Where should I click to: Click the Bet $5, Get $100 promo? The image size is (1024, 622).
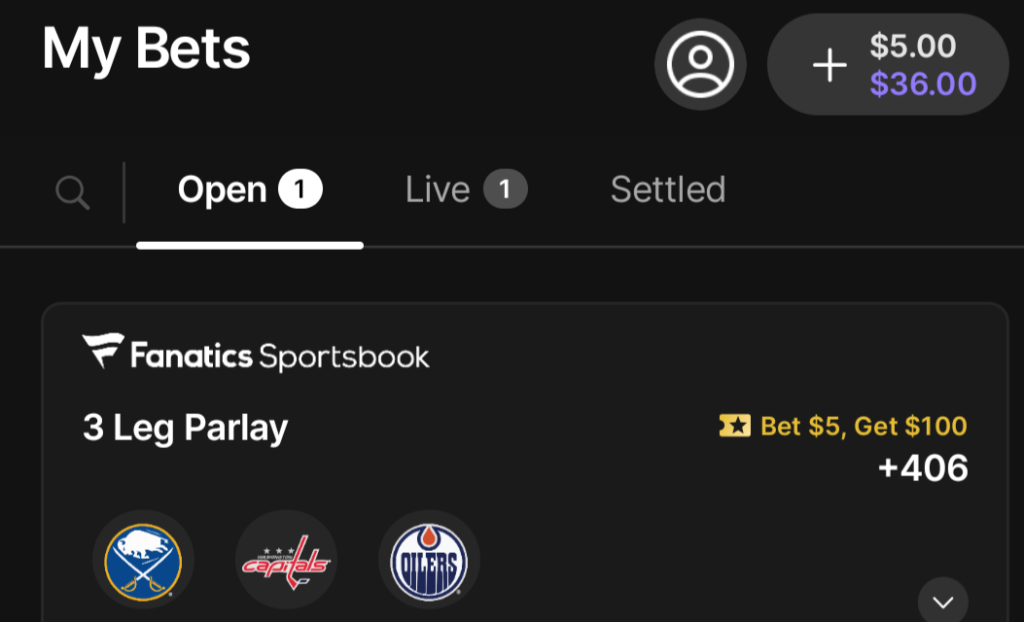click(863, 427)
